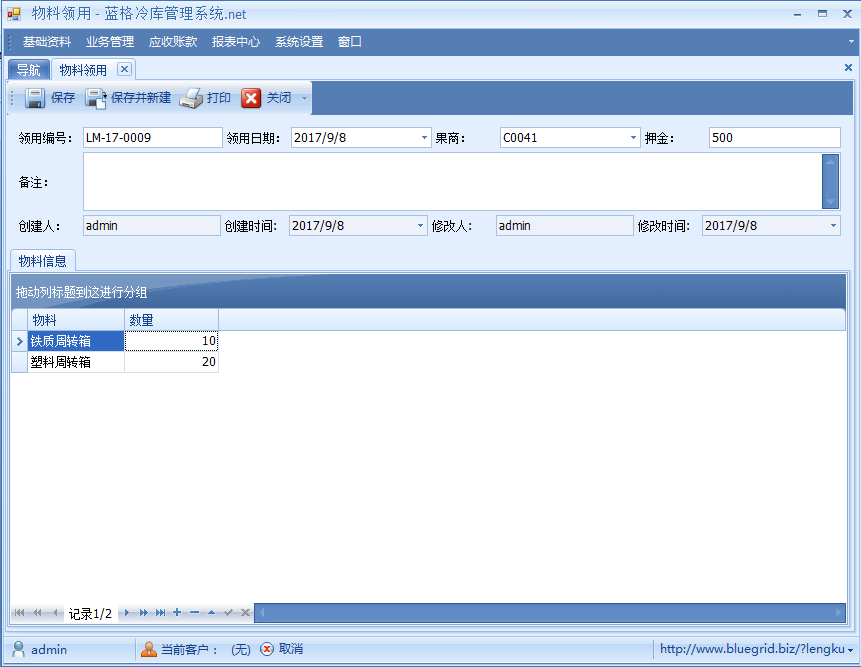Image resolution: width=861 pixels, height=667 pixels.
Task: Click the 数量 column header
Action: 171,320
